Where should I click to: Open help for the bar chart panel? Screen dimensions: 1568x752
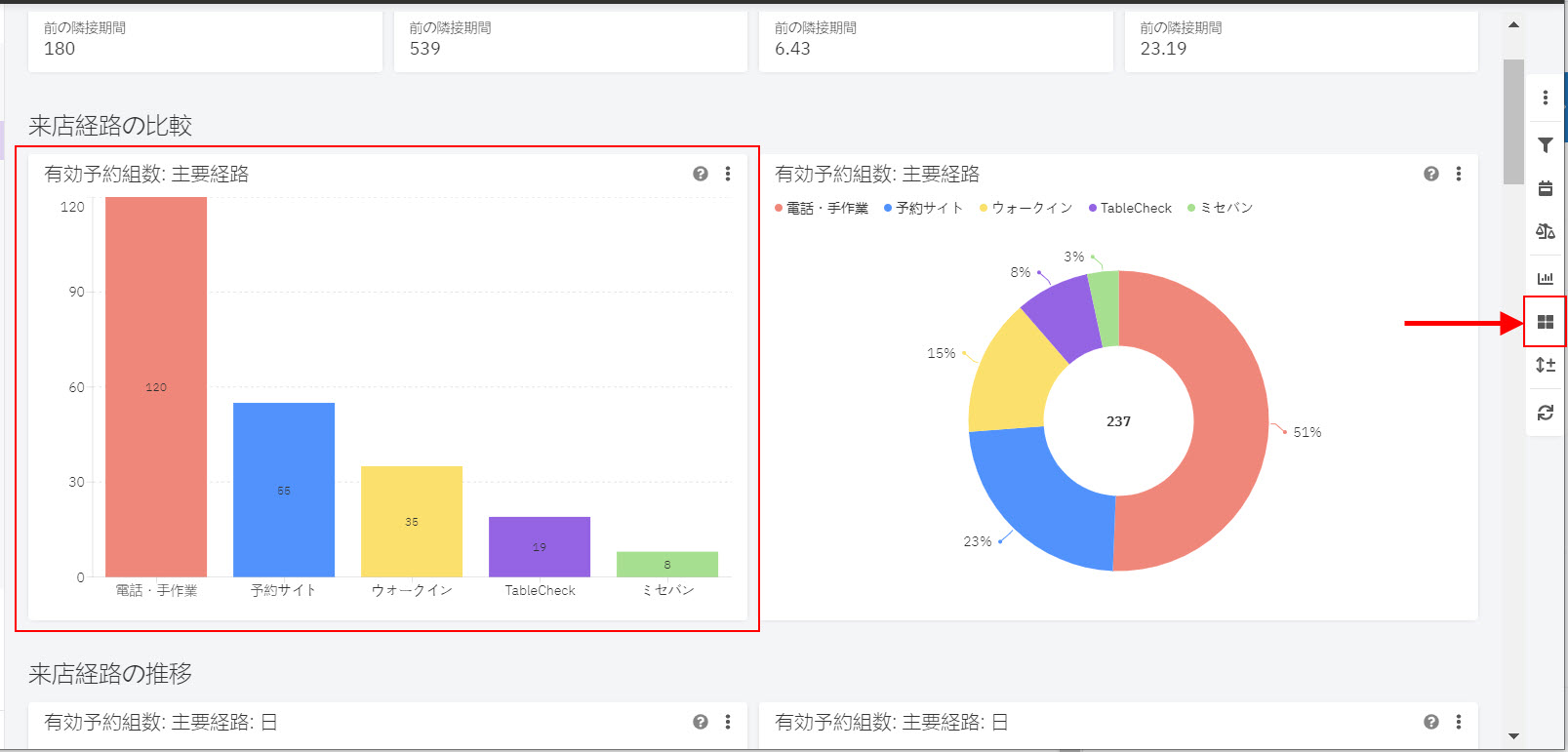701,174
